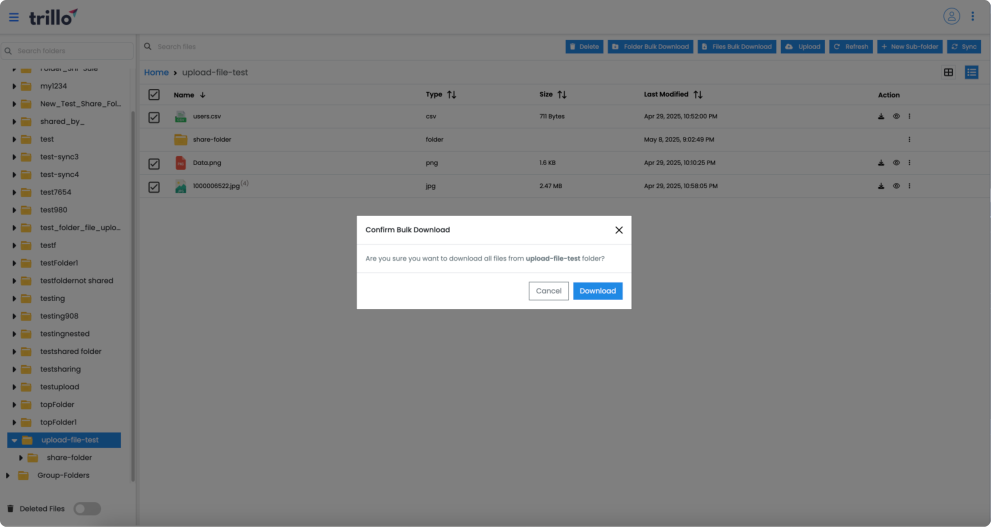Open the hamburger navigation menu
This screenshot has width=992, height=528.
(13, 17)
